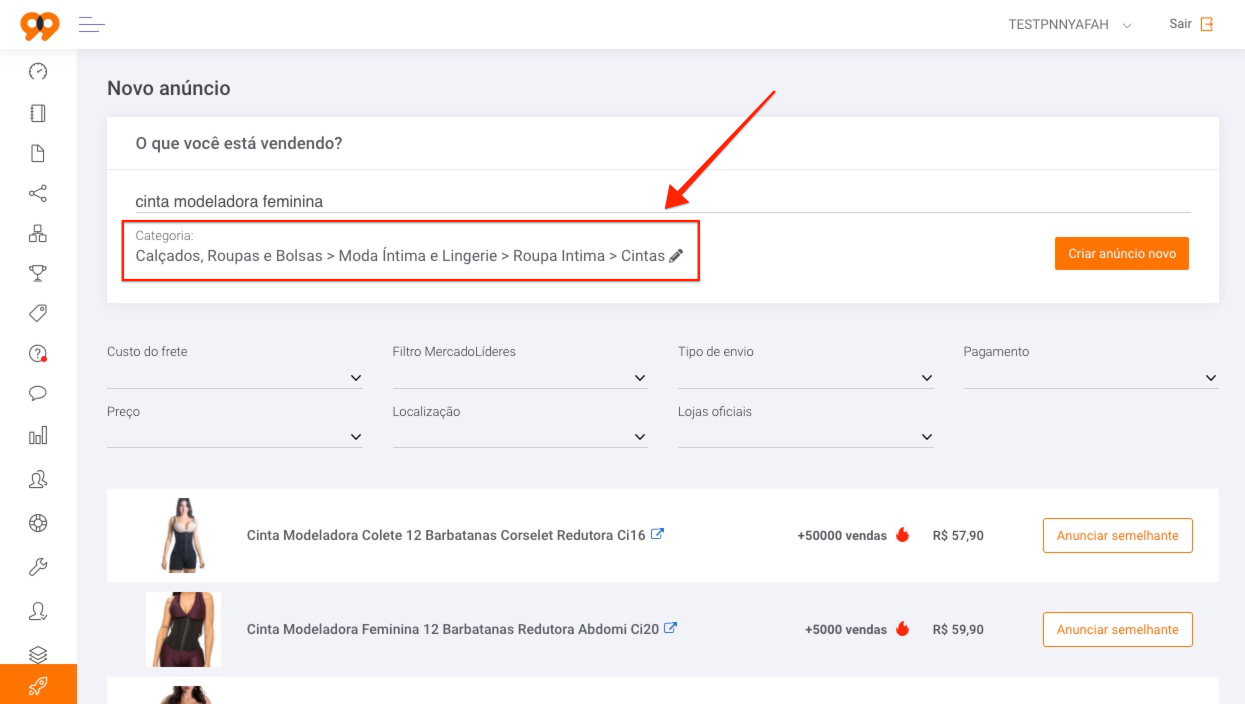Select the price tag icon in sidebar
This screenshot has height=704, width=1245.
38,313
